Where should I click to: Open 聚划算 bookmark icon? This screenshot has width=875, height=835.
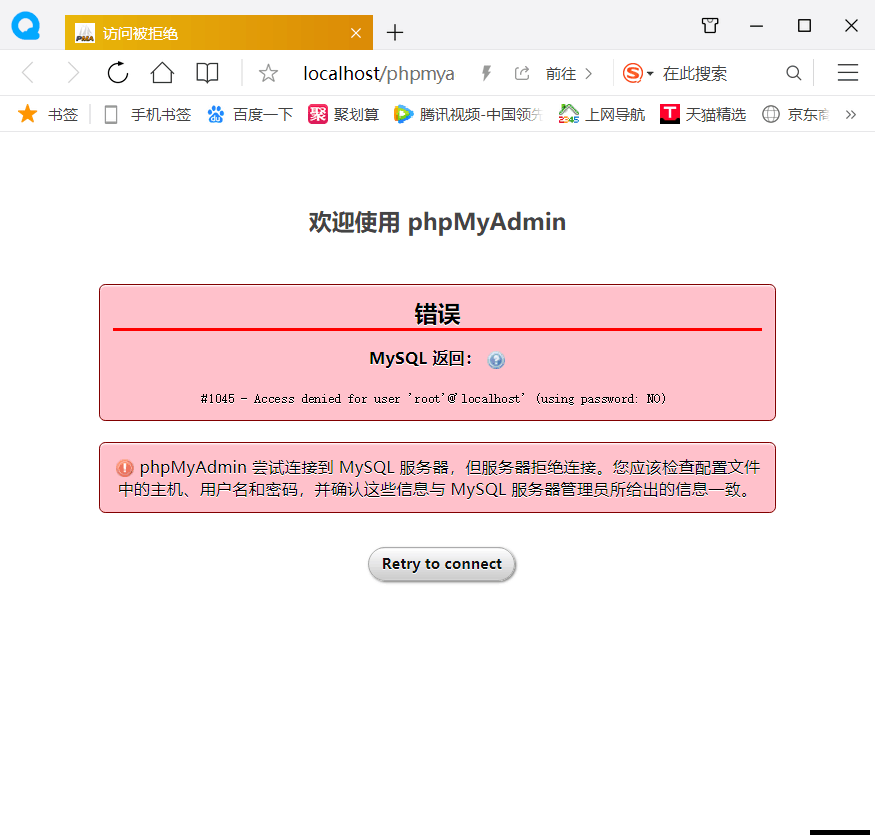click(x=317, y=114)
